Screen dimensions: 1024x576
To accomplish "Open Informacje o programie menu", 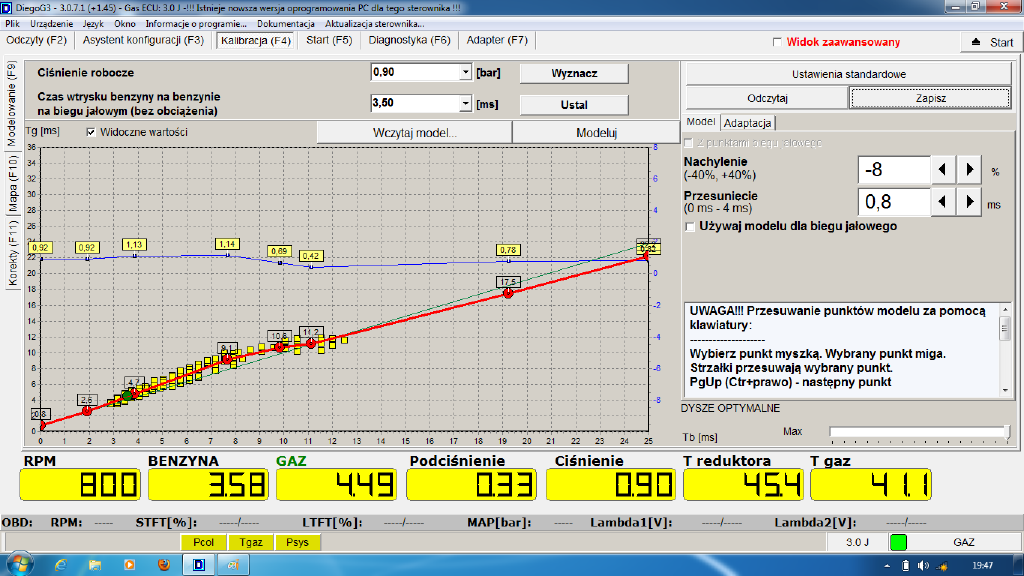I will coord(196,24).
